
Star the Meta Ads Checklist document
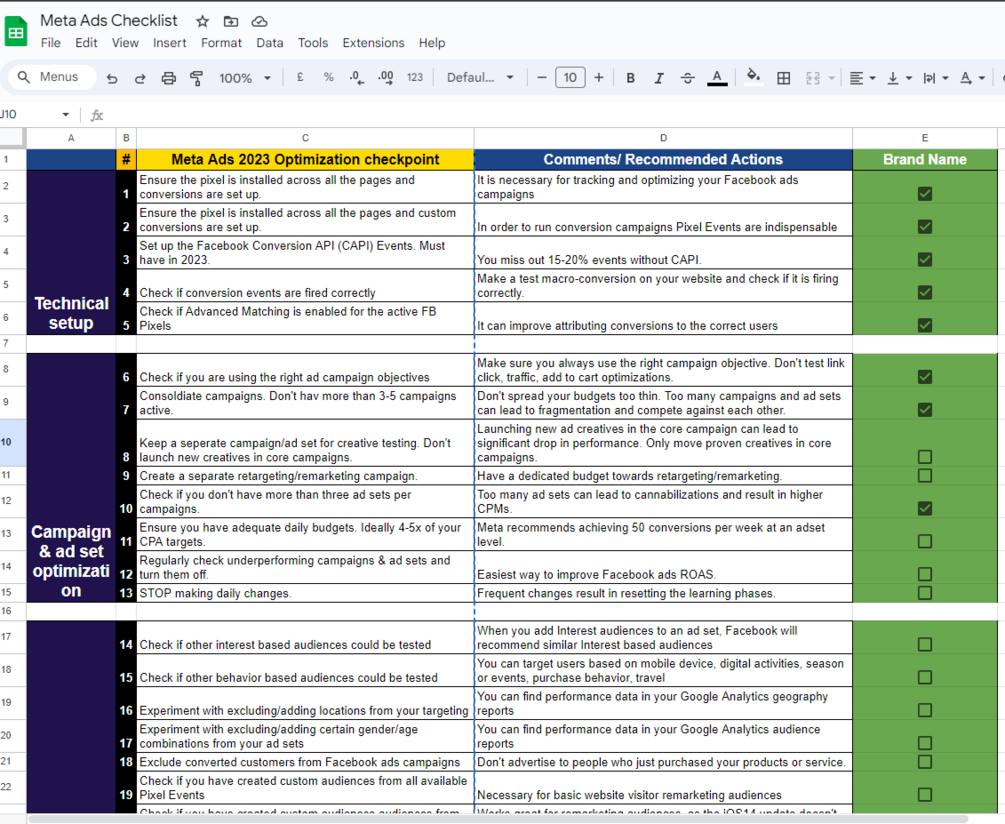(x=203, y=22)
